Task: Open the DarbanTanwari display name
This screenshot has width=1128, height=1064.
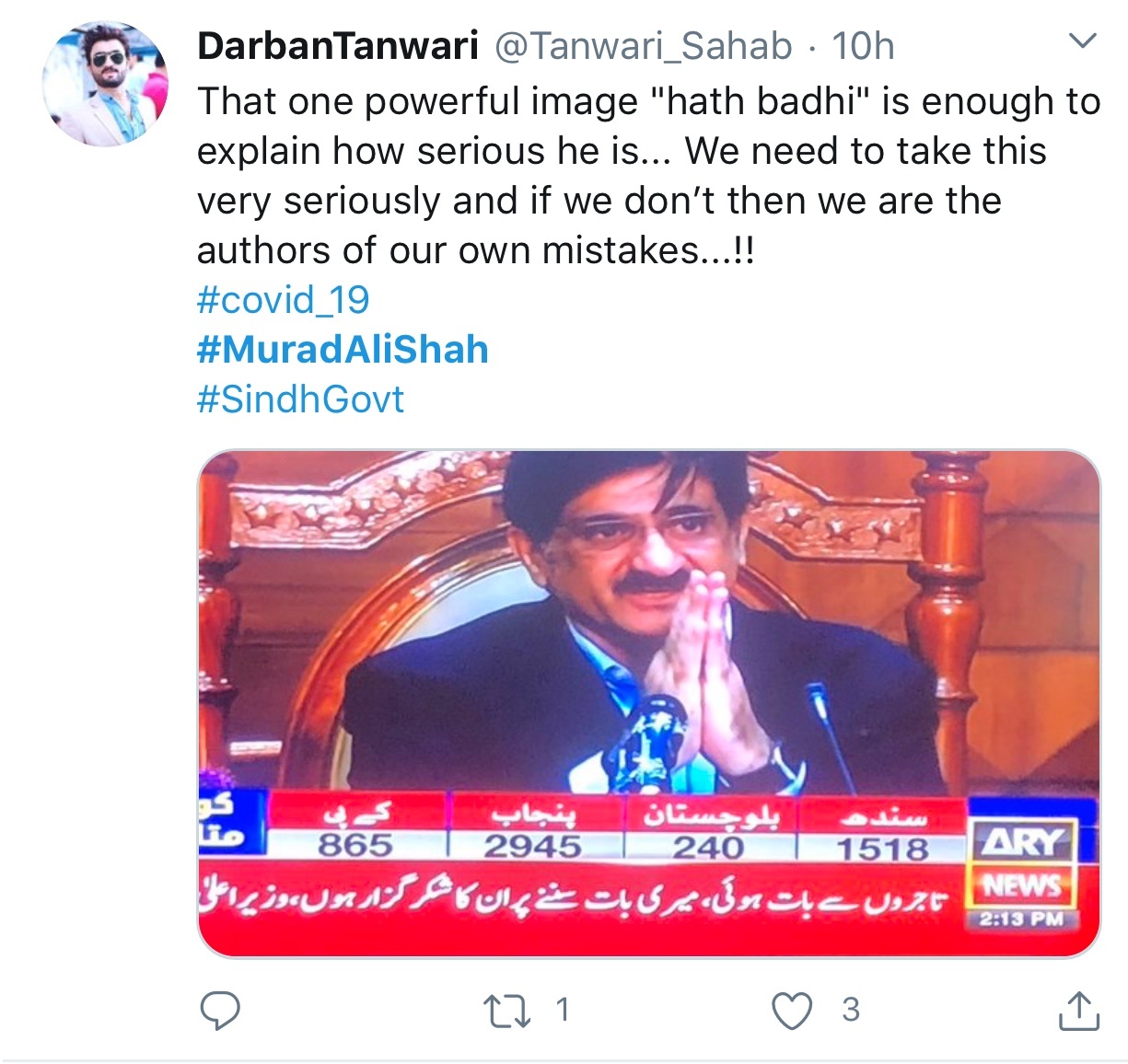Action: (x=338, y=45)
